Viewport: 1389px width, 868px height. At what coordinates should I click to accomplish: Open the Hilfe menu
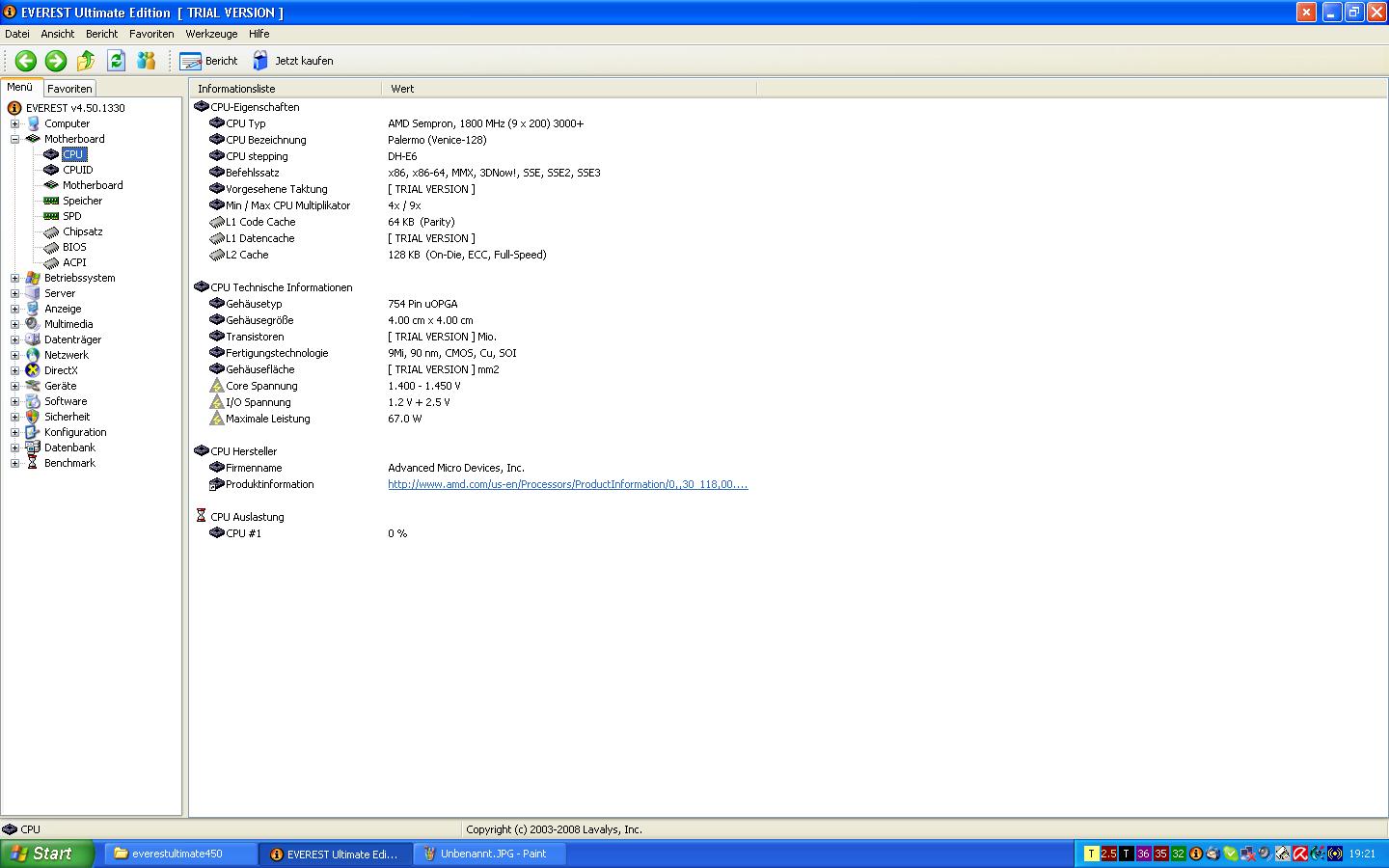coord(259,34)
